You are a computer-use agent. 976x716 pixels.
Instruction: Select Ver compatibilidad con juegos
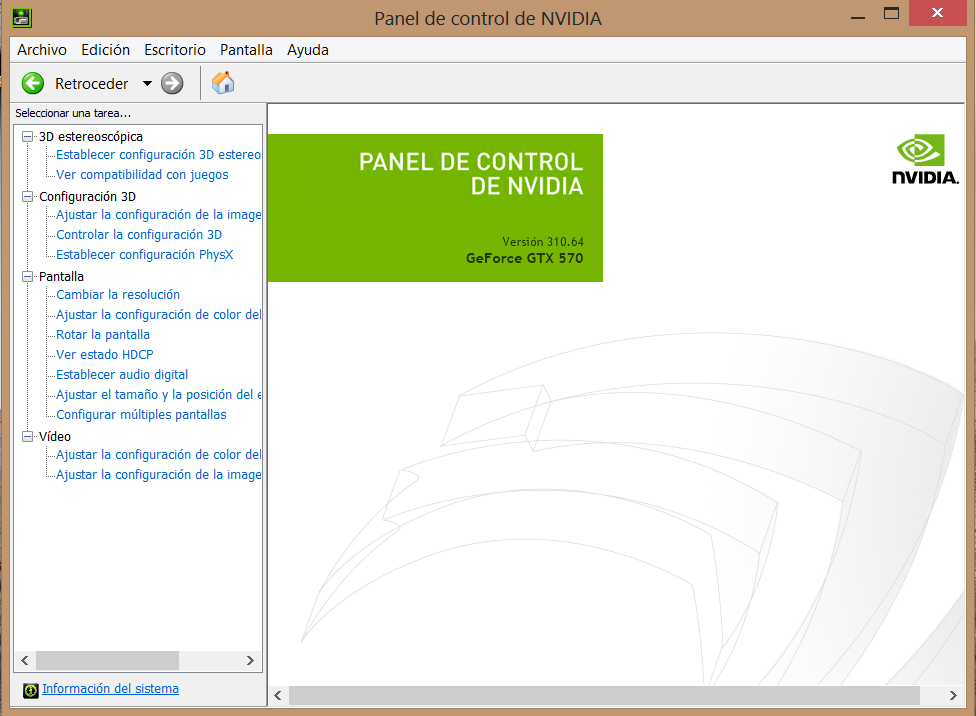[142, 174]
